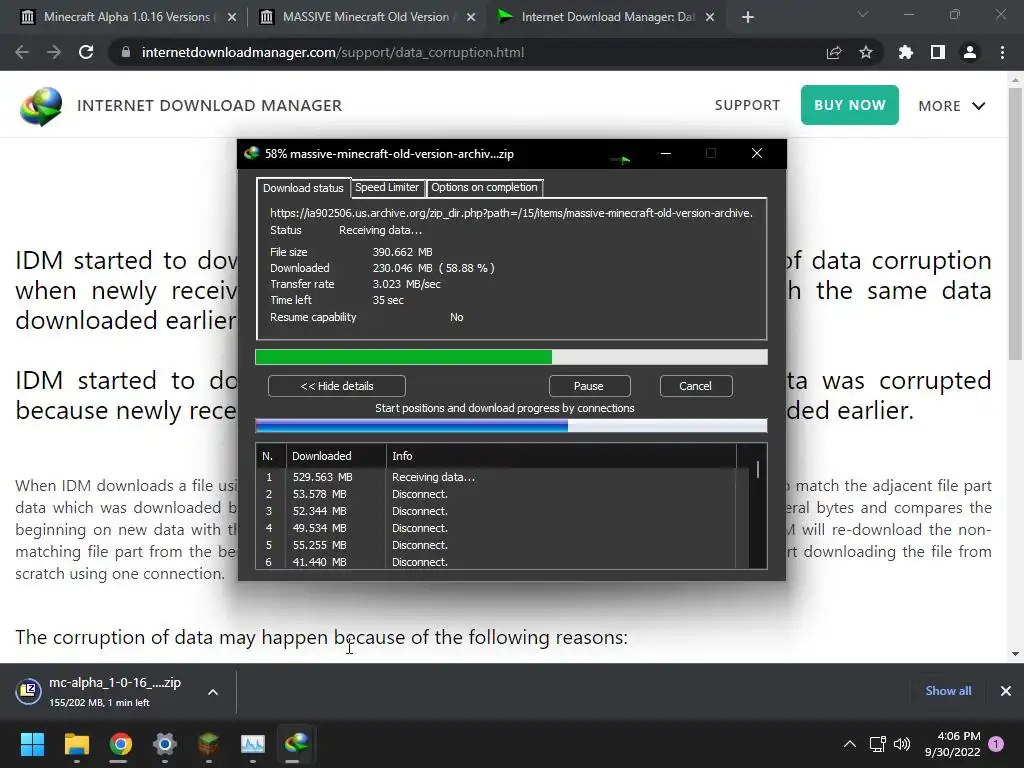The width and height of the screenshot is (1024, 768).
Task: Click the Internet Download Manager globe logo
Action: 41,106
